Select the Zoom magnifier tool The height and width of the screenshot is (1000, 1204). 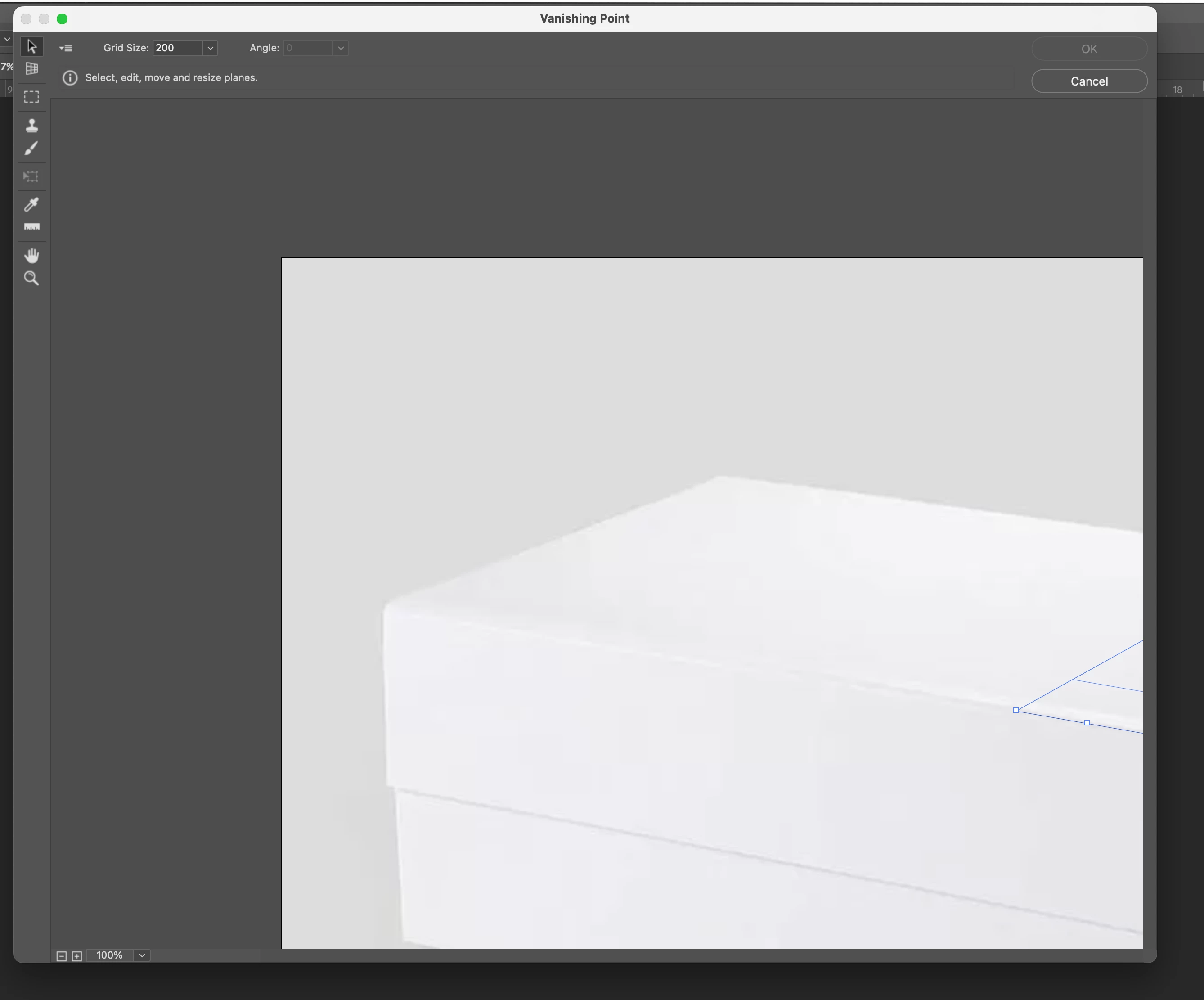[x=31, y=279]
